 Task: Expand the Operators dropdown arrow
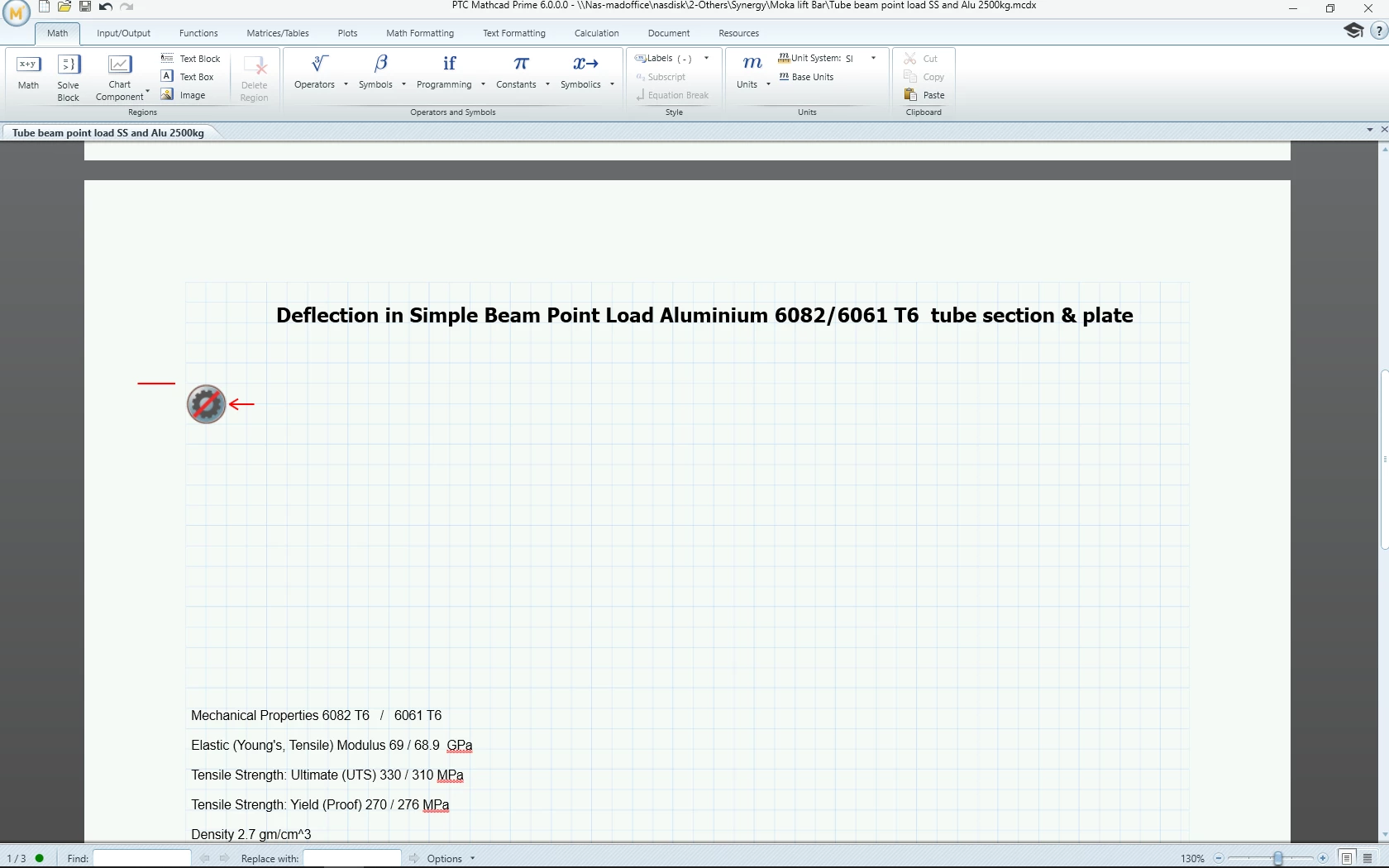click(x=346, y=84)
